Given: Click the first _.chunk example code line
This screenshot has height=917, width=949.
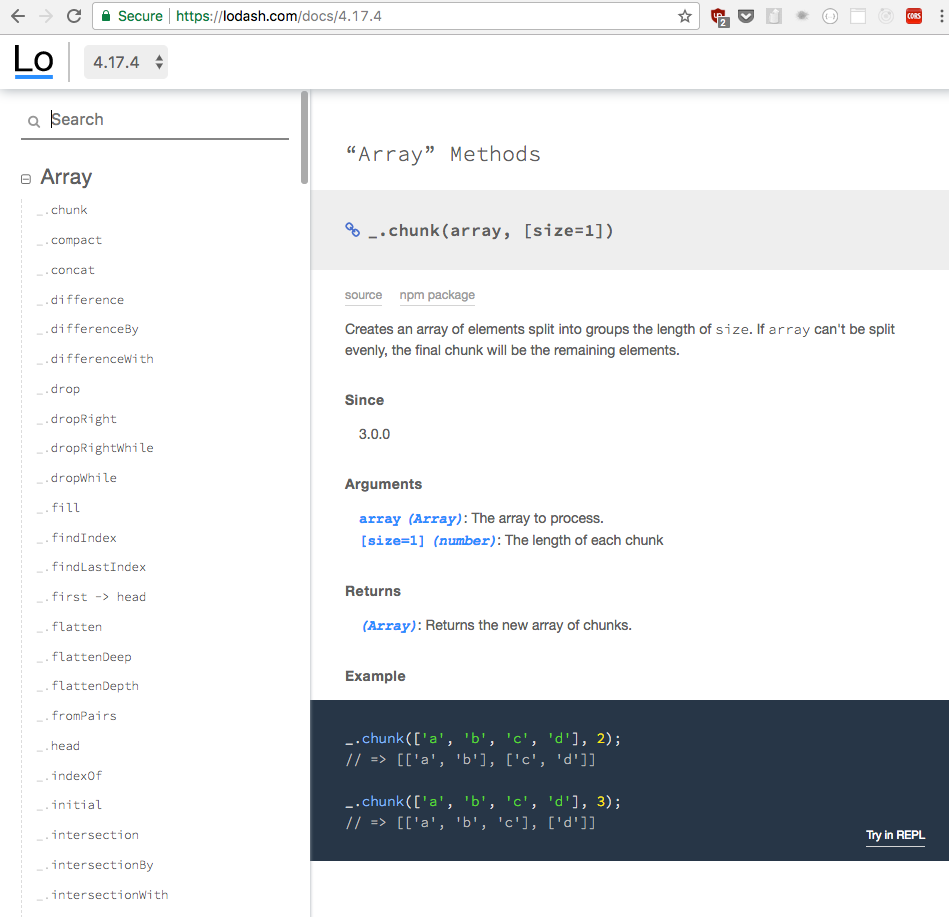Looking at the screenshot, I should [483, 738].
